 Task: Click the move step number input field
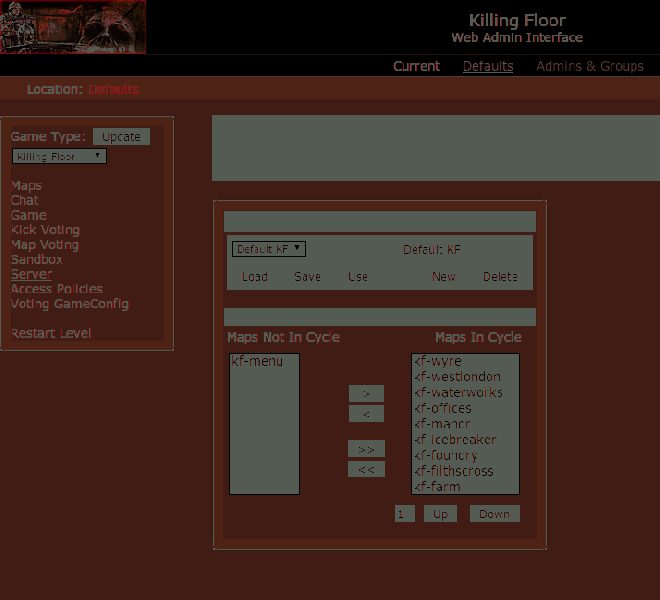405,514
